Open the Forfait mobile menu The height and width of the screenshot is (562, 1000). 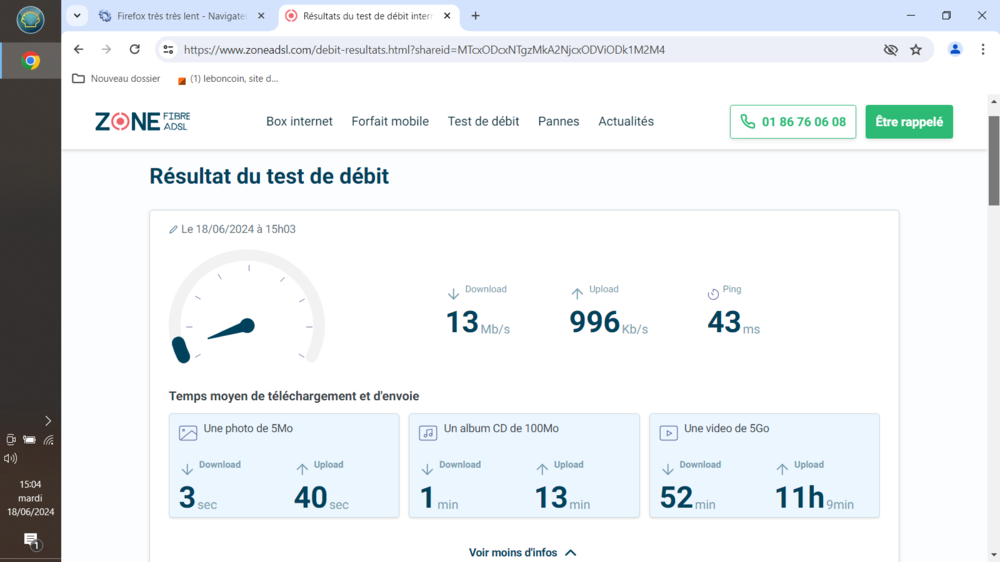(x=390, y=121)
